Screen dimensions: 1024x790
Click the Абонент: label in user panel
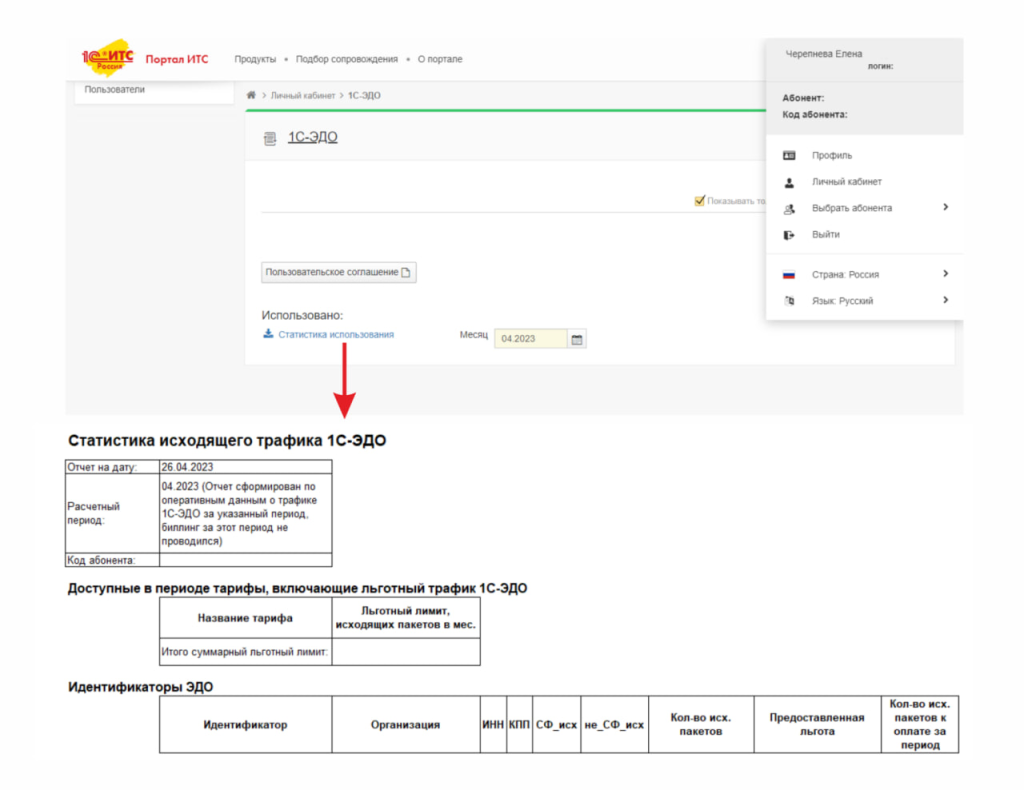[x=803, y=98]
